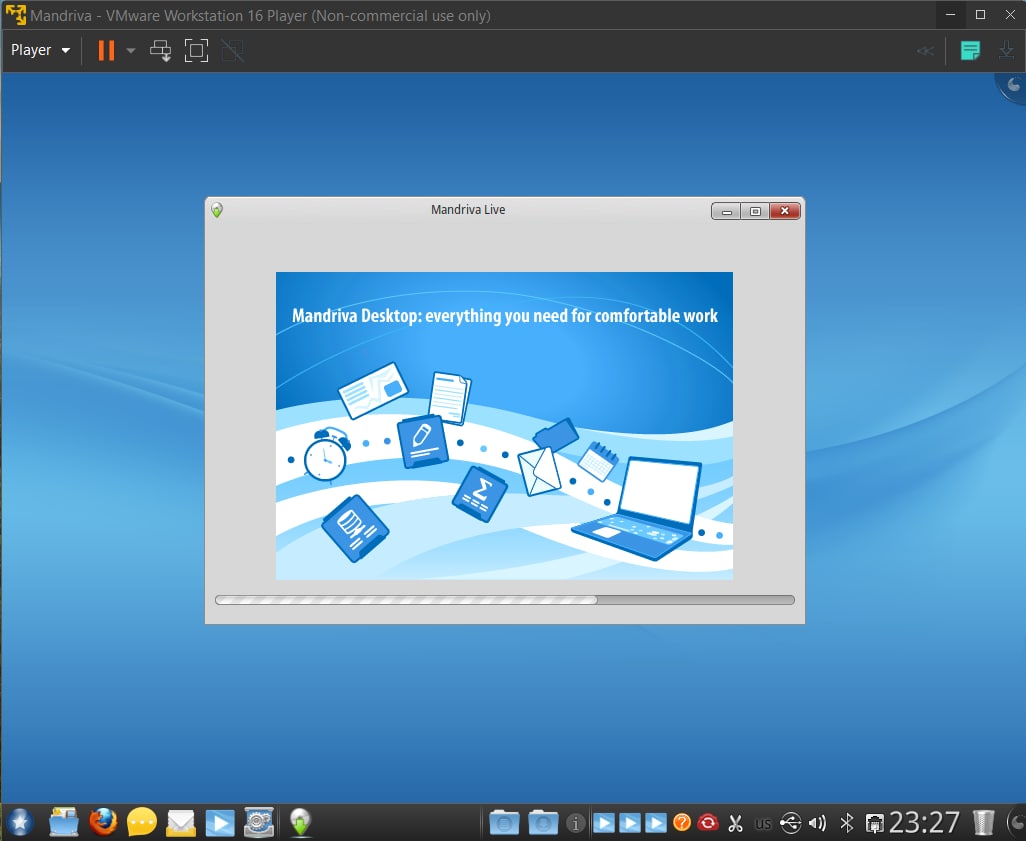This screenshot has height=841, width=1026.
Task: Open the wired network connection icon
Action: (874, 823)
